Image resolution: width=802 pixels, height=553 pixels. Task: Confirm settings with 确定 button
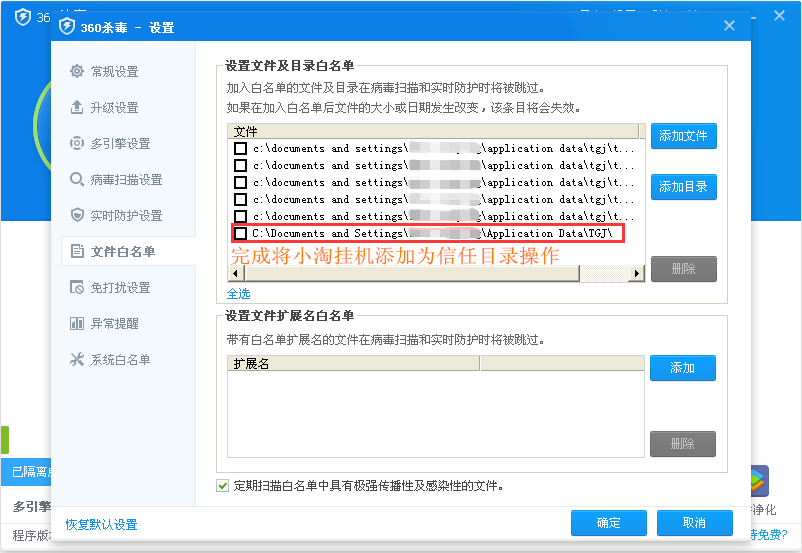tap(609, 523)
